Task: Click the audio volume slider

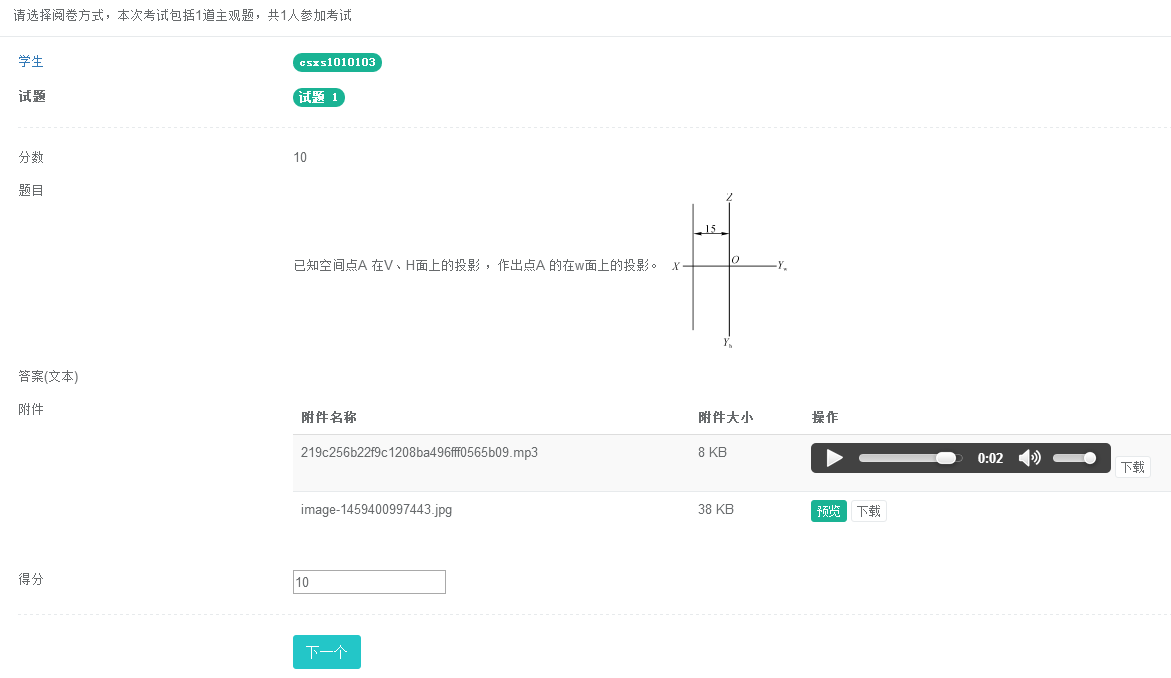Action: coord(1073,458)
